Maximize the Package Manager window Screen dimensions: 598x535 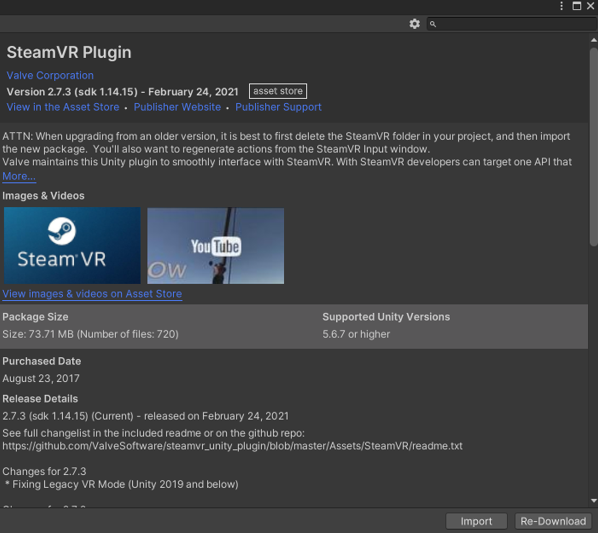577,6
